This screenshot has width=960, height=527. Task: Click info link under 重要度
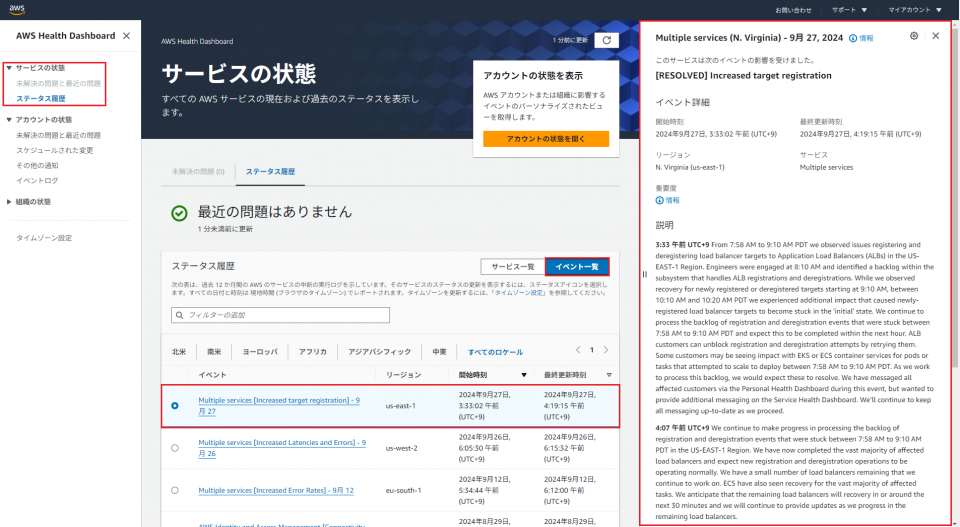pyautogui.click(x=667, y=200)
